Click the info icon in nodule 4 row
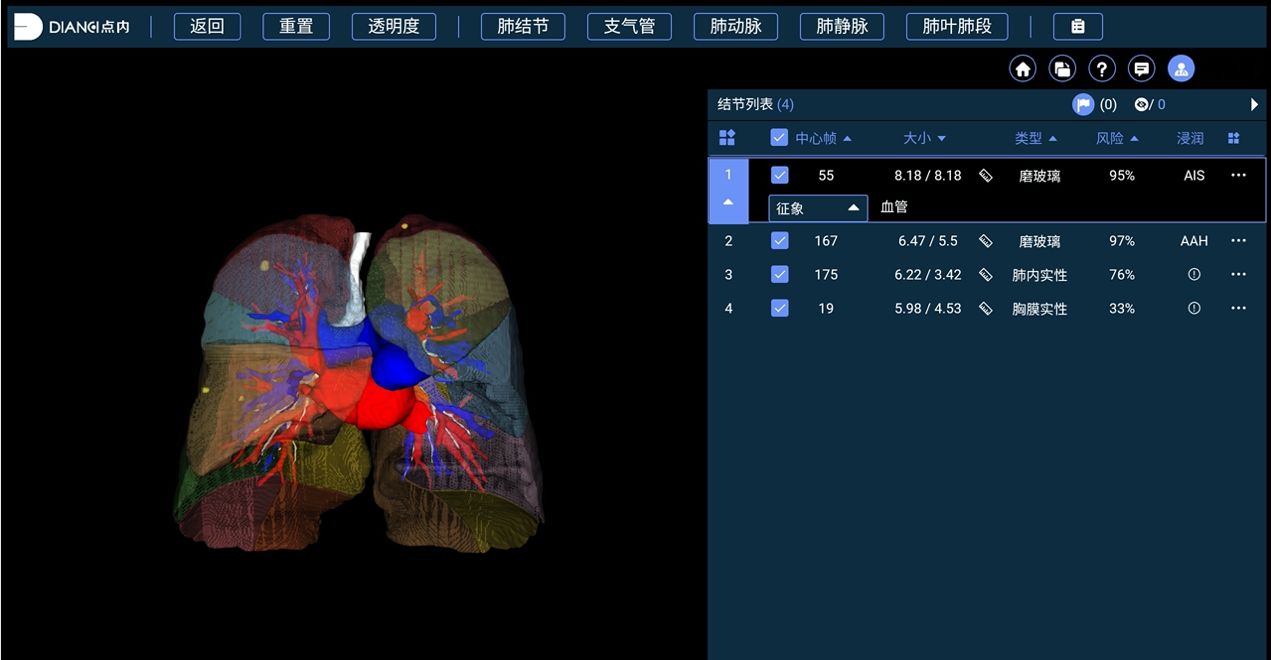1271x660 pixels. coord(1193,308)
